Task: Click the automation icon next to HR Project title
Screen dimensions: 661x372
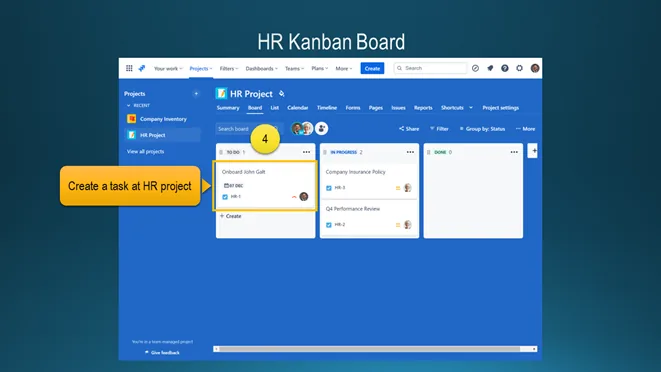Action: click(x=282, y=94)
